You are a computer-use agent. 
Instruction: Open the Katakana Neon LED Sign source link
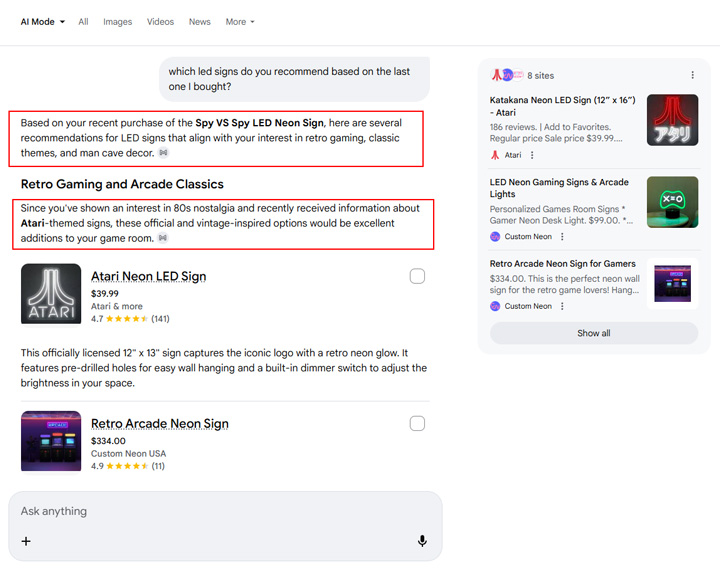click(x=563, y=106)
